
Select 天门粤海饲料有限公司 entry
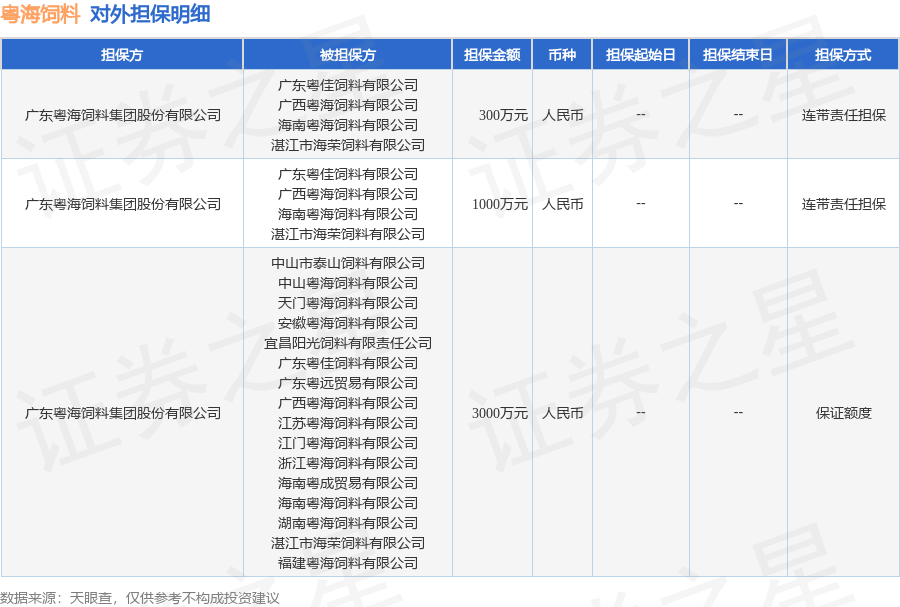tap(348, 303)
